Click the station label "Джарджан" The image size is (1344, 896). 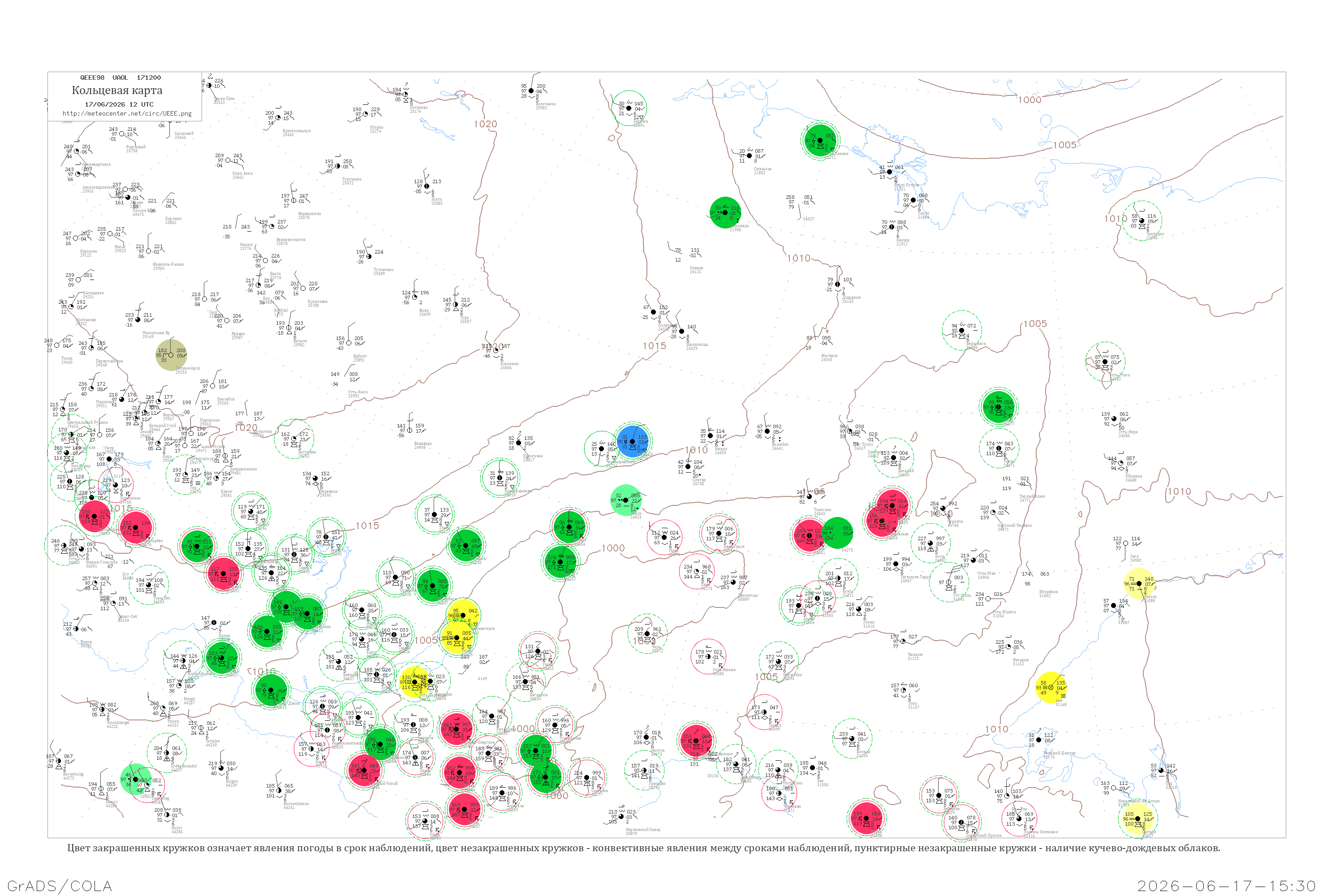coord(851,298)
